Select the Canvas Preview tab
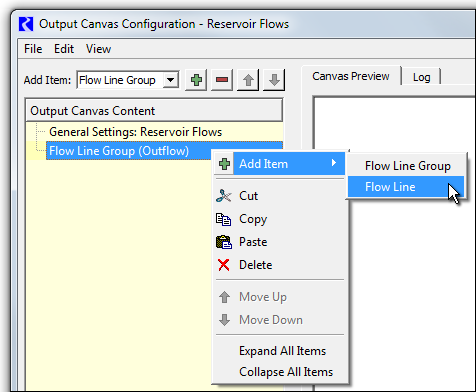This screenshot has height=392, width=476. [351, 76]
